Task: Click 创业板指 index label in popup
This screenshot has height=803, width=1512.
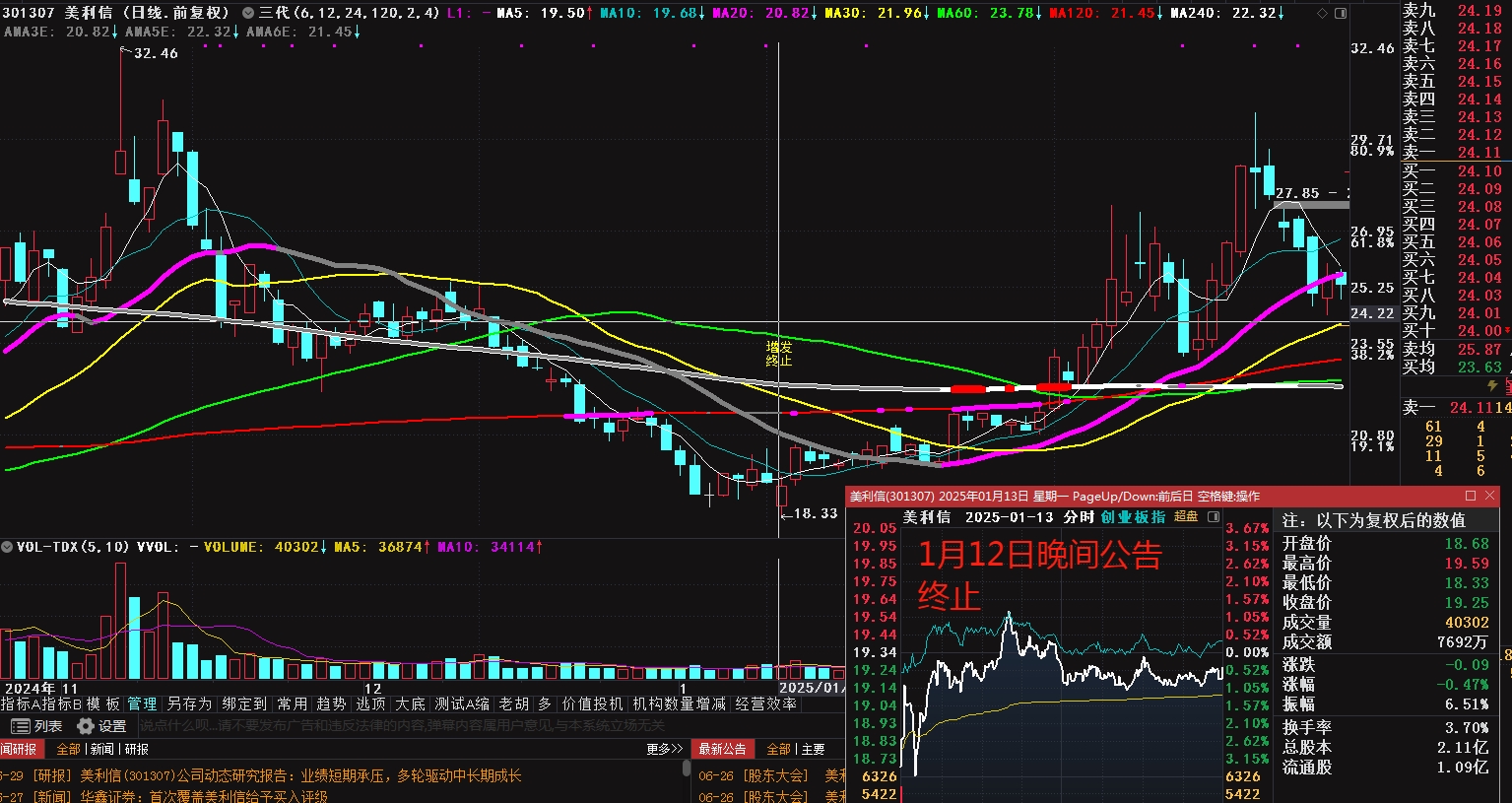Action: [x=1133, y=517]
